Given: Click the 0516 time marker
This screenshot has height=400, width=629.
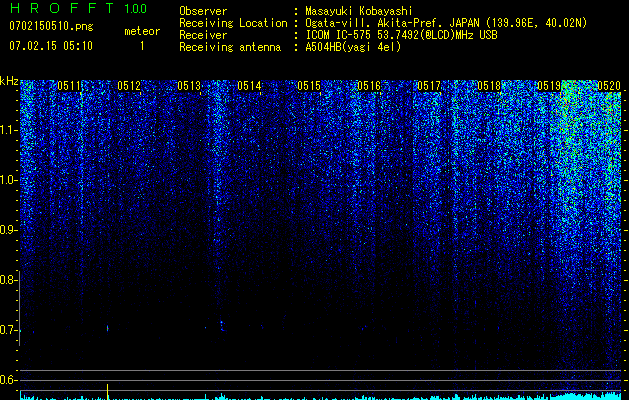Looking at the screenshot, I should click(369, 86).
